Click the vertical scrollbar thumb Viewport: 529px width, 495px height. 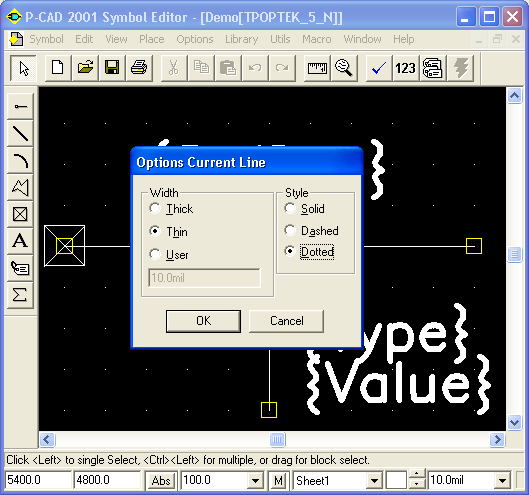pyautogui.click(x=514, y=254)
